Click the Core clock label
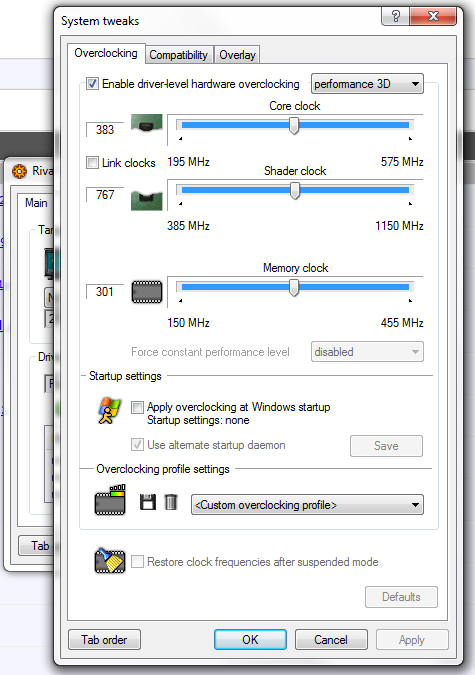 coord(295,106)
